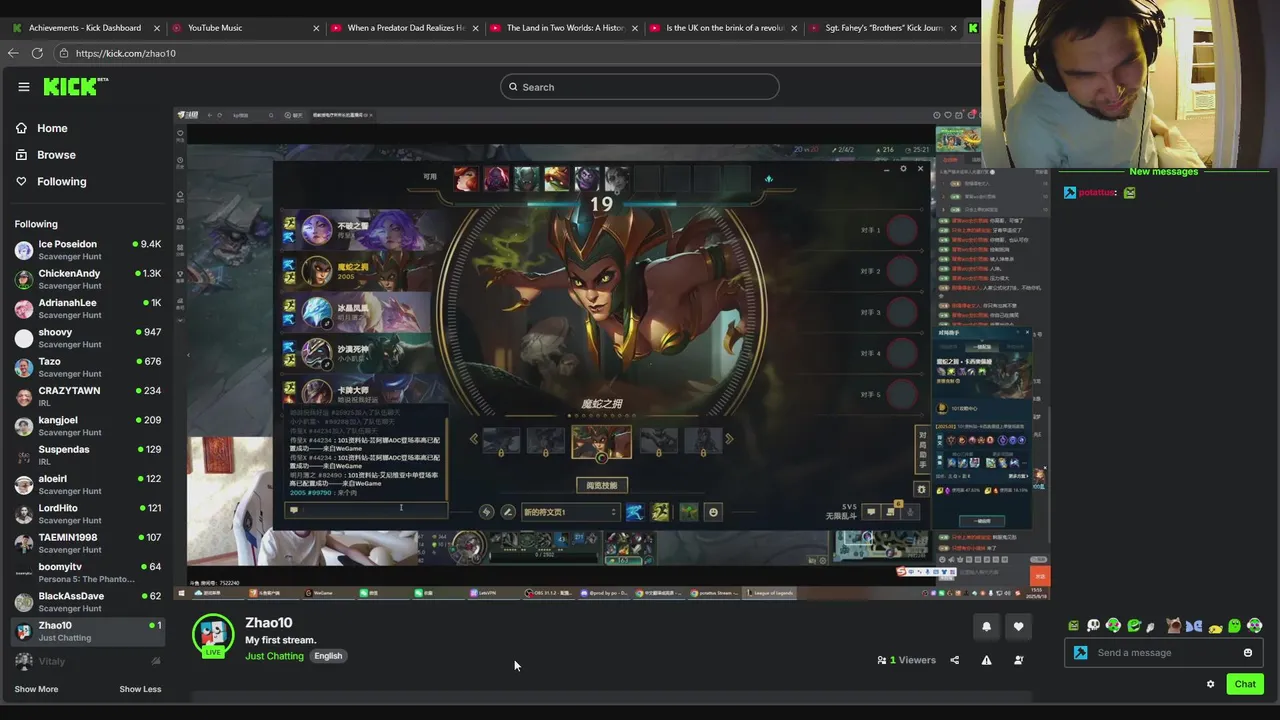Insert the blue 'DE' emote

point(1193,626)
